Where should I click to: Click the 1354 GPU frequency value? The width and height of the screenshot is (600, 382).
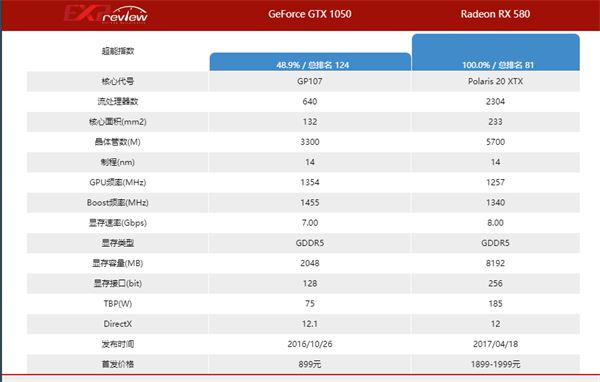(x=310, y=183)
